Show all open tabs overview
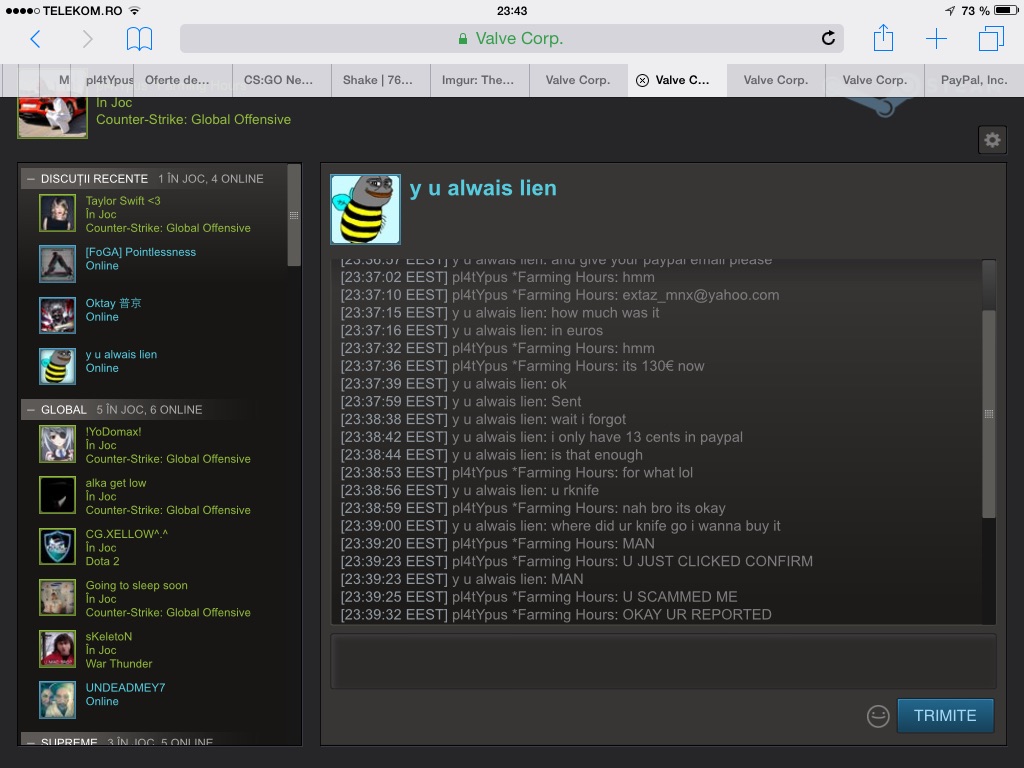Image resolution: width=1024 pixels, height=768 pixels. tap(991, 39)
